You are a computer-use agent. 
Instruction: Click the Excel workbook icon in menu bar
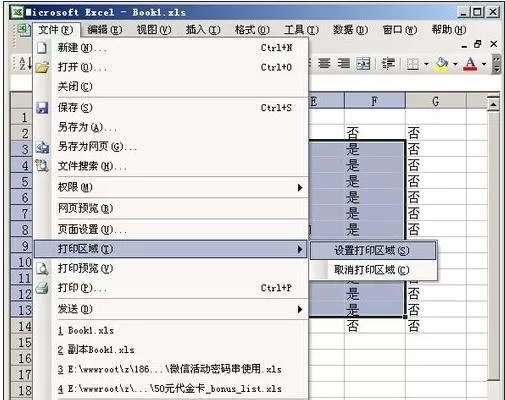pyautogui.click(x=23, y=30)
